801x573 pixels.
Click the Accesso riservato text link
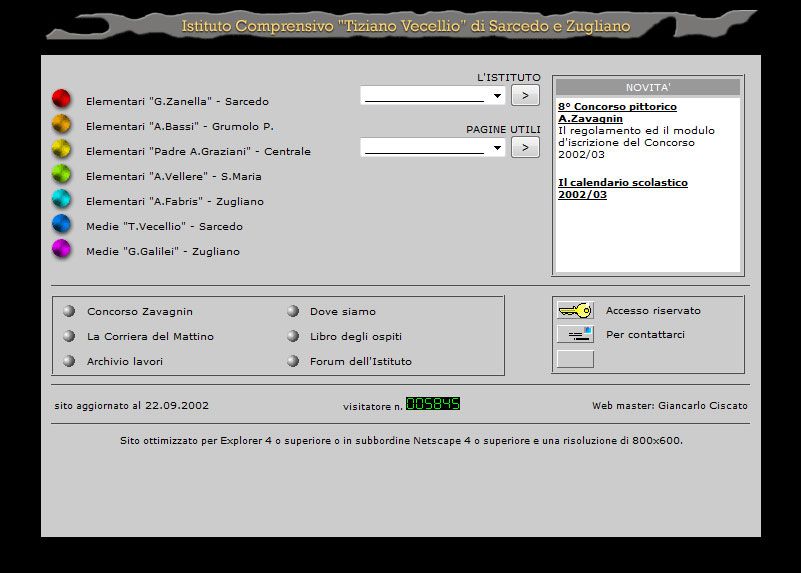coord(653,311)
